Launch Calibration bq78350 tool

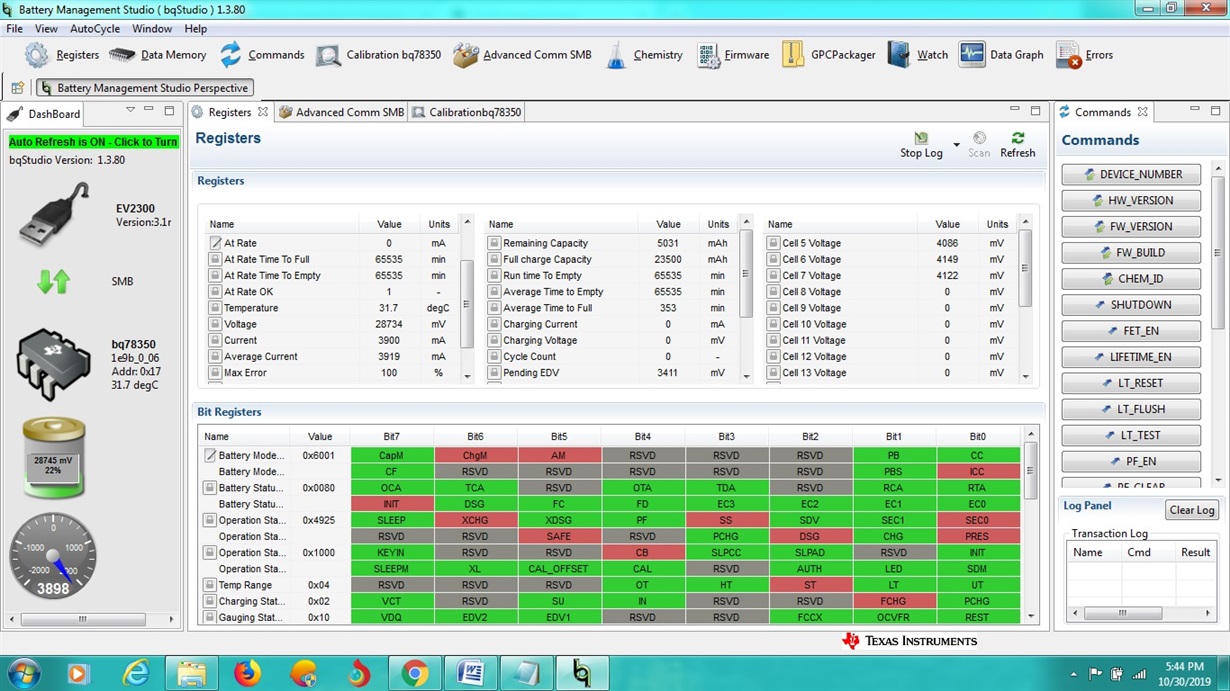[378, 55]
